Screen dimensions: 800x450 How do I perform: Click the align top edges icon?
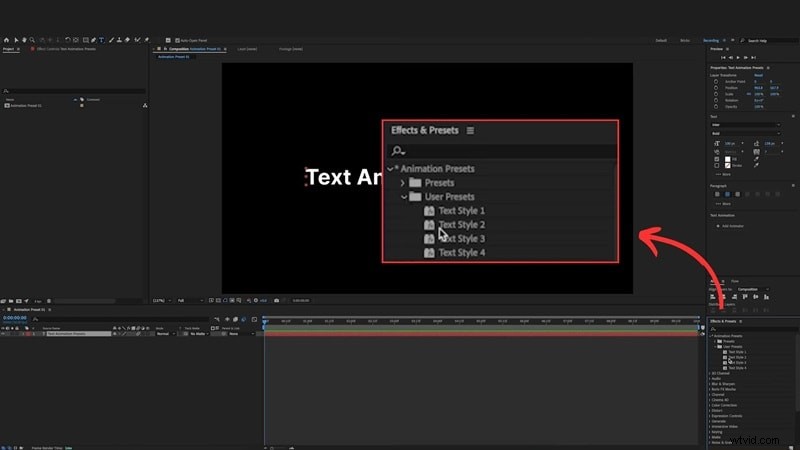(744, 296)
